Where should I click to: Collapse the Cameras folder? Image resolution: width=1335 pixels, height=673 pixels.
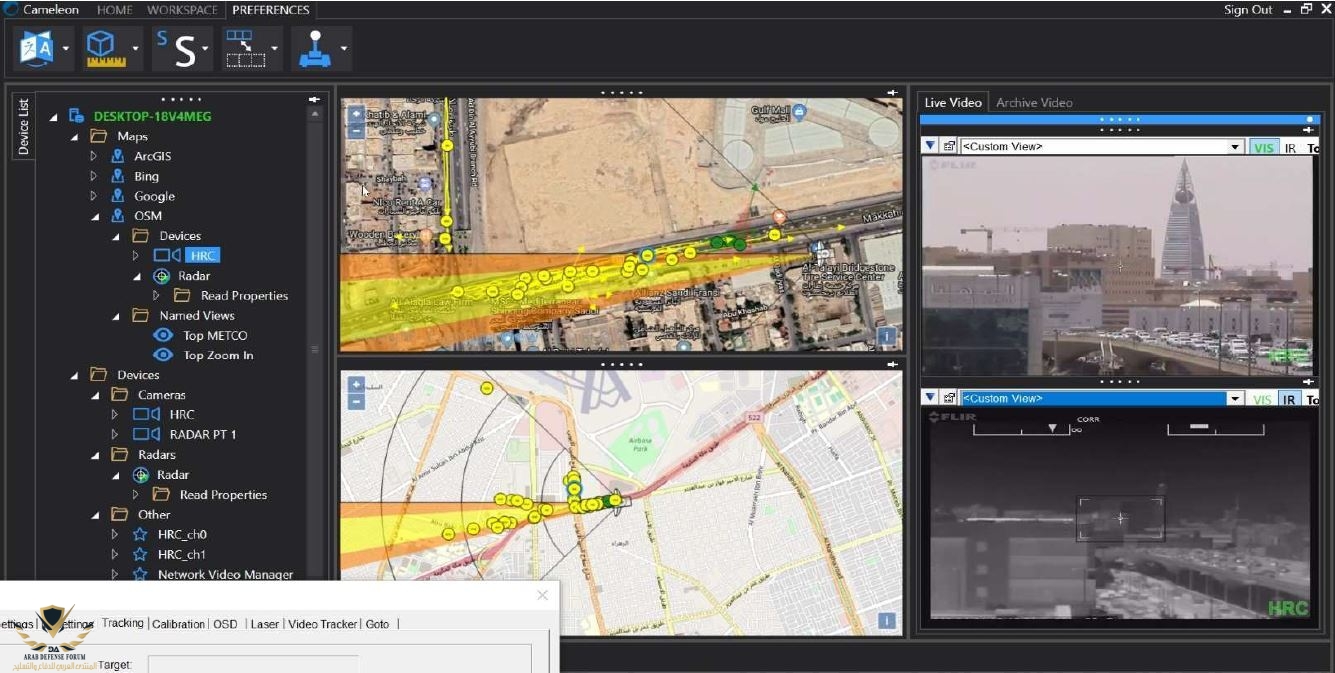tap(95, 395)
